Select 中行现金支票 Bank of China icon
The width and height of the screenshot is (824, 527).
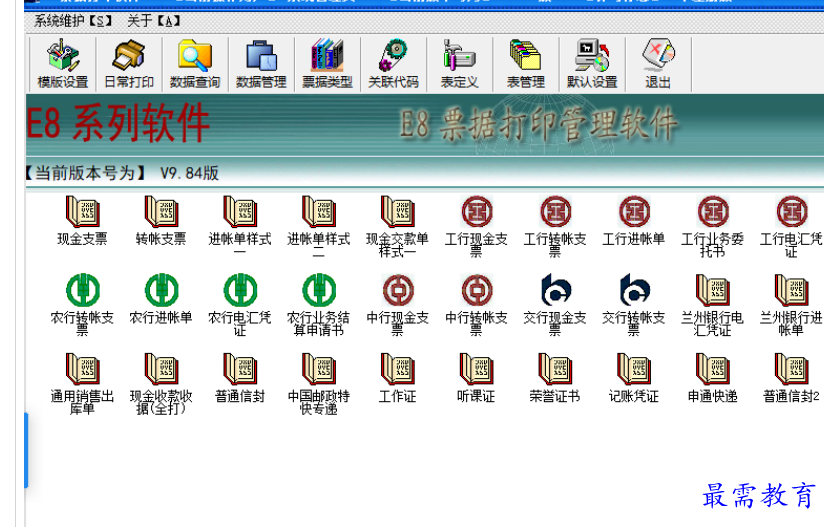click(398, 305)
